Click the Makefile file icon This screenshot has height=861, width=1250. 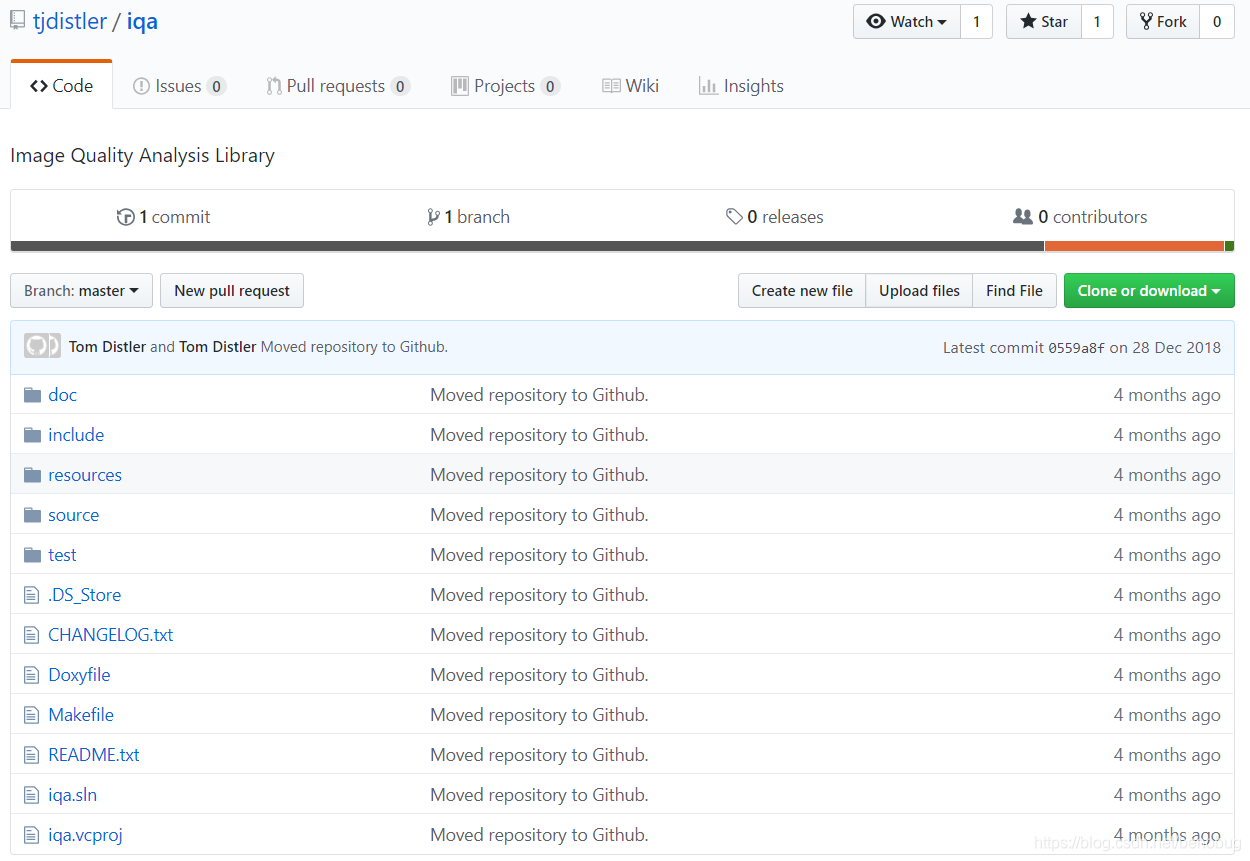[x=31, y=715]
